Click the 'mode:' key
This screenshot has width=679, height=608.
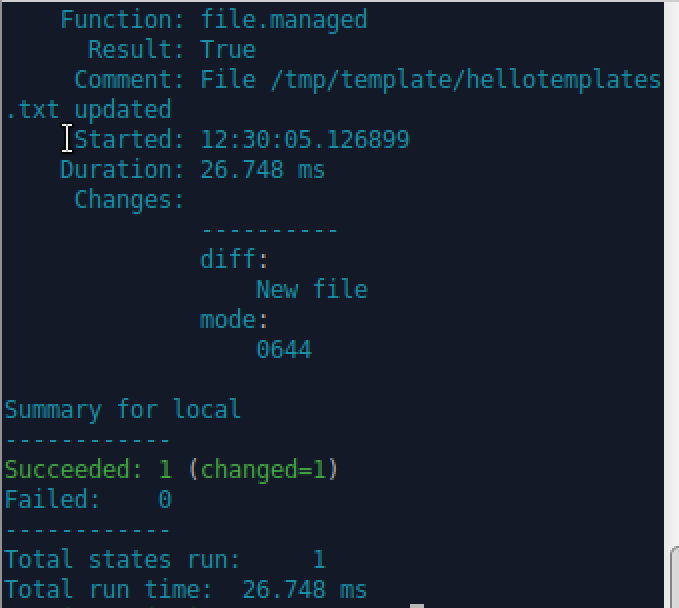pyautogui.click(x=234, y=320)
